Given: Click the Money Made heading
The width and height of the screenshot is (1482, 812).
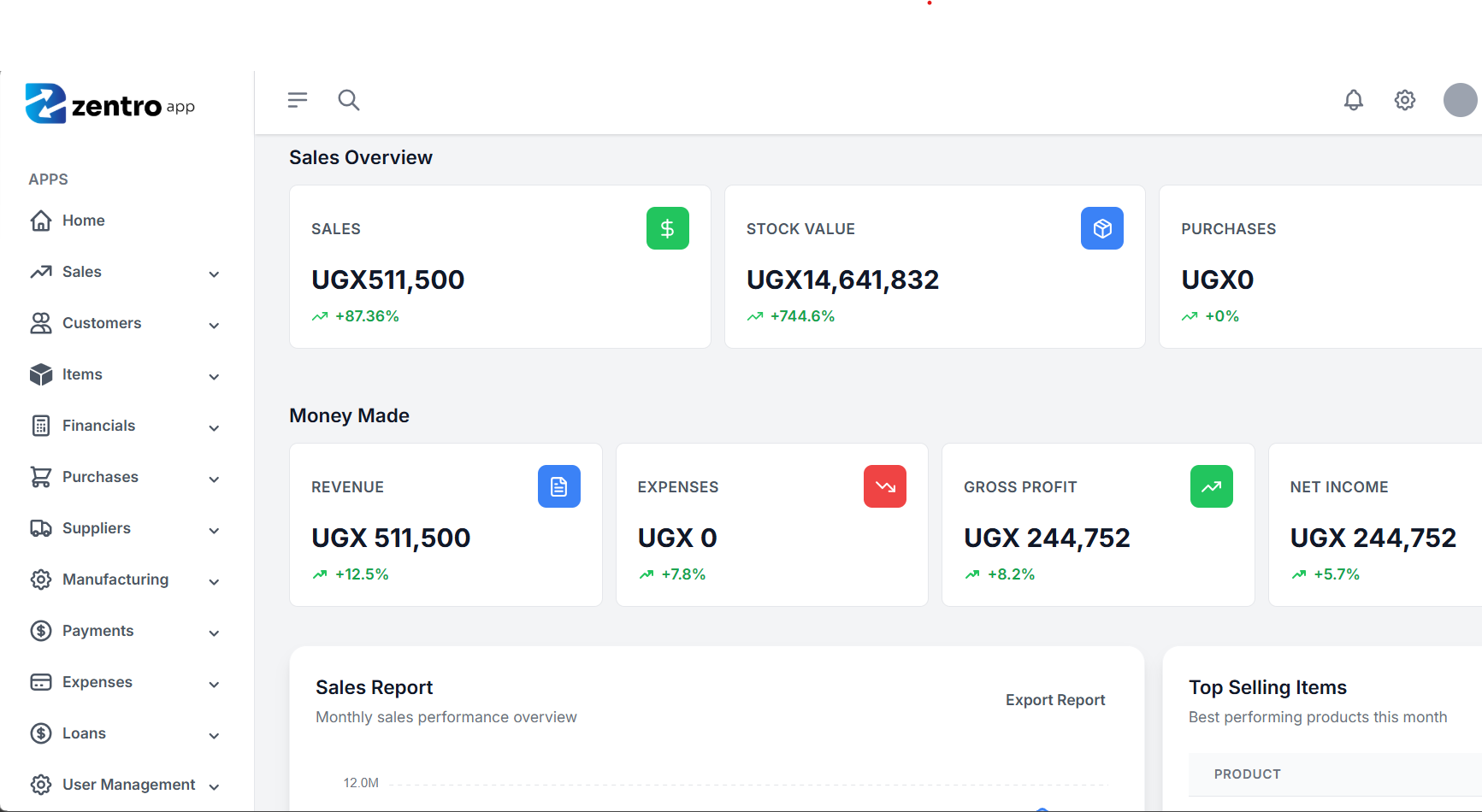Looking at the screenshot, I should pos(349,415).
